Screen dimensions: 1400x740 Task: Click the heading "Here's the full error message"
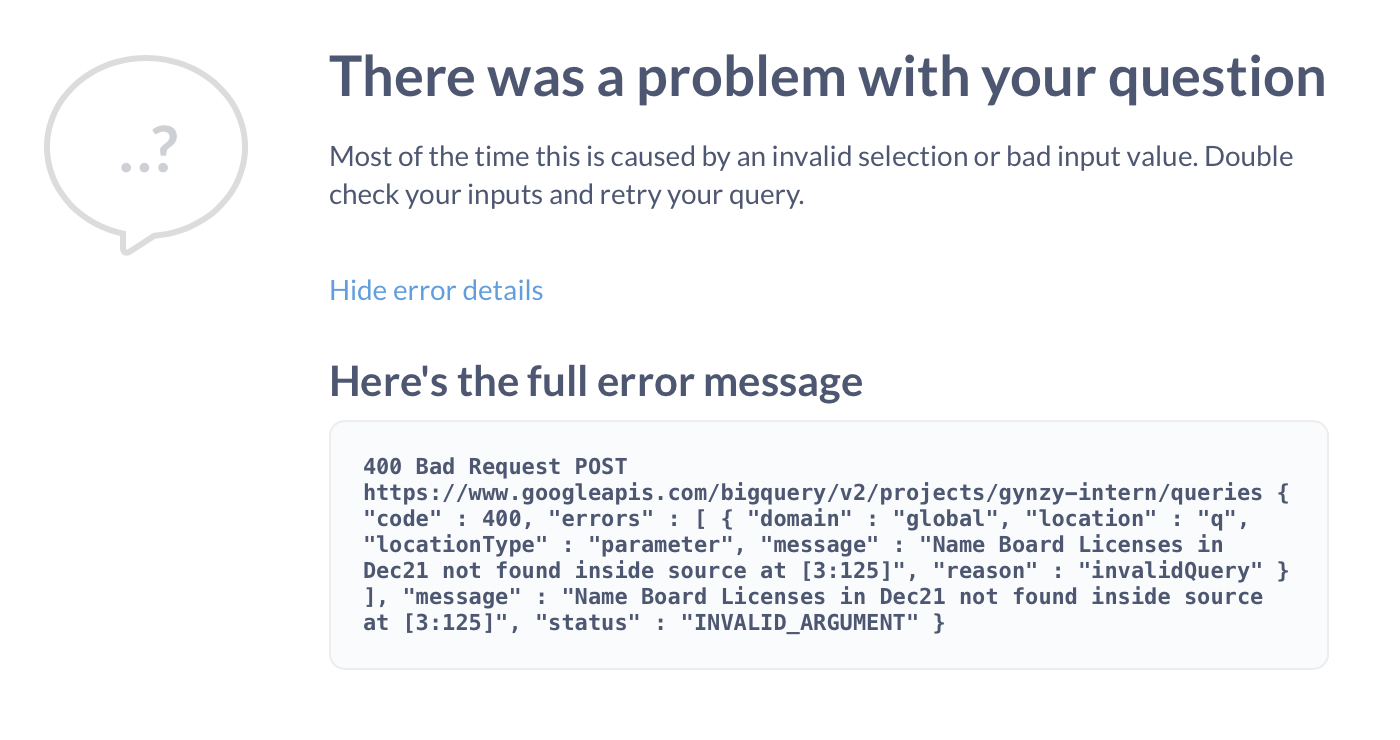[596, 380]
